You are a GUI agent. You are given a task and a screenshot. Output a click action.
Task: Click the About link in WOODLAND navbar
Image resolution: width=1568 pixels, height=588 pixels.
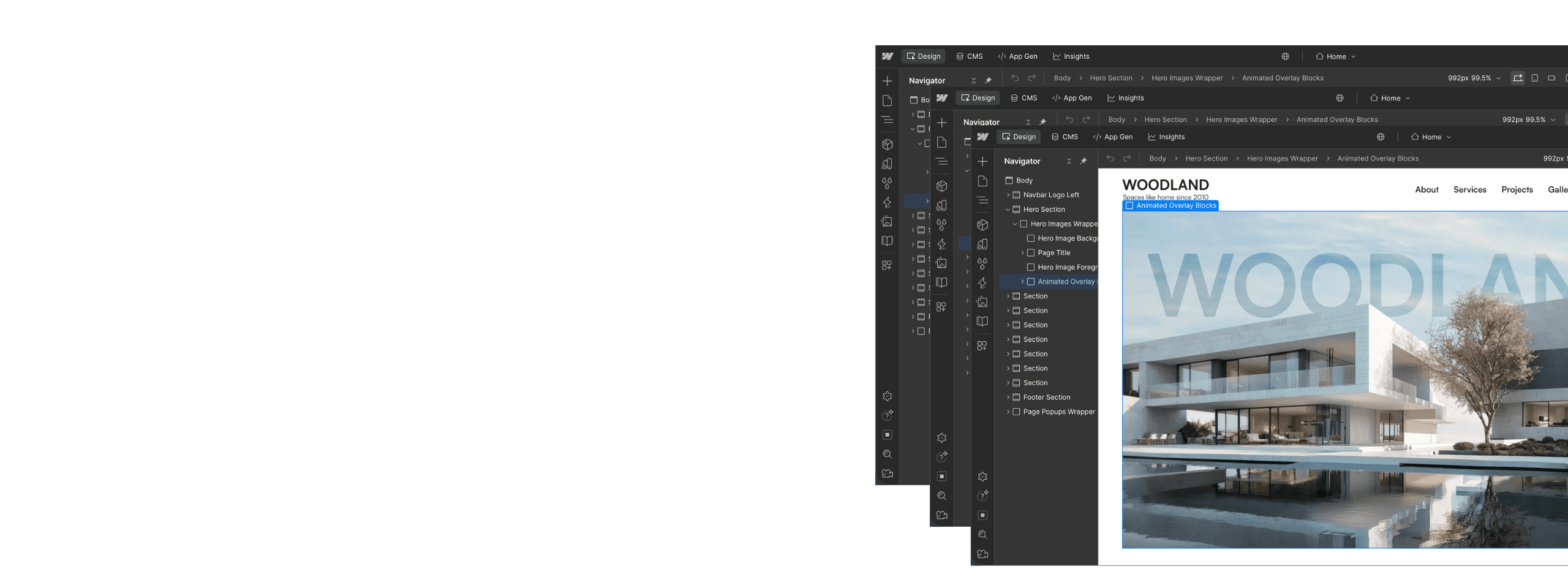coord(1427,190)
